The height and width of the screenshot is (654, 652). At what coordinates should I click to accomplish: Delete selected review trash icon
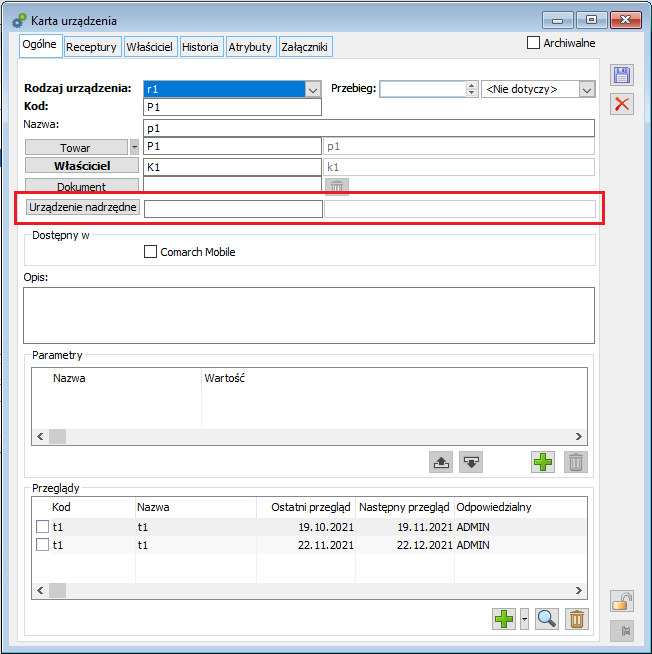tap(577, 619)
